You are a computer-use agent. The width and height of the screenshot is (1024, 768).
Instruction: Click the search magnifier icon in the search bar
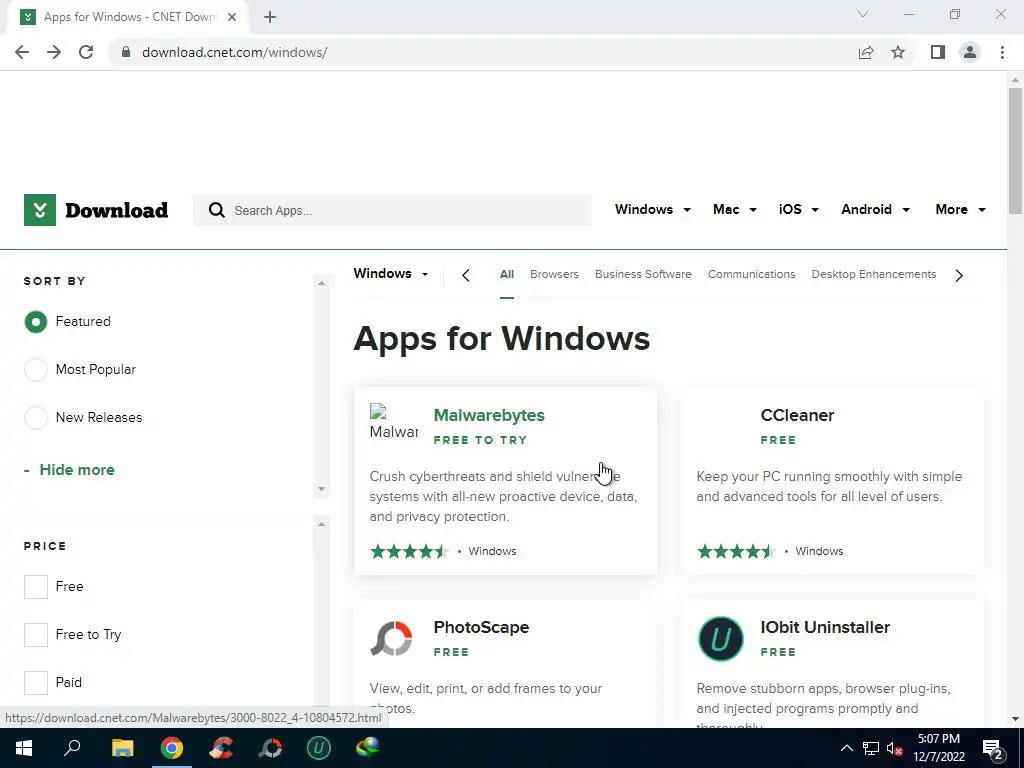[217, 210]
